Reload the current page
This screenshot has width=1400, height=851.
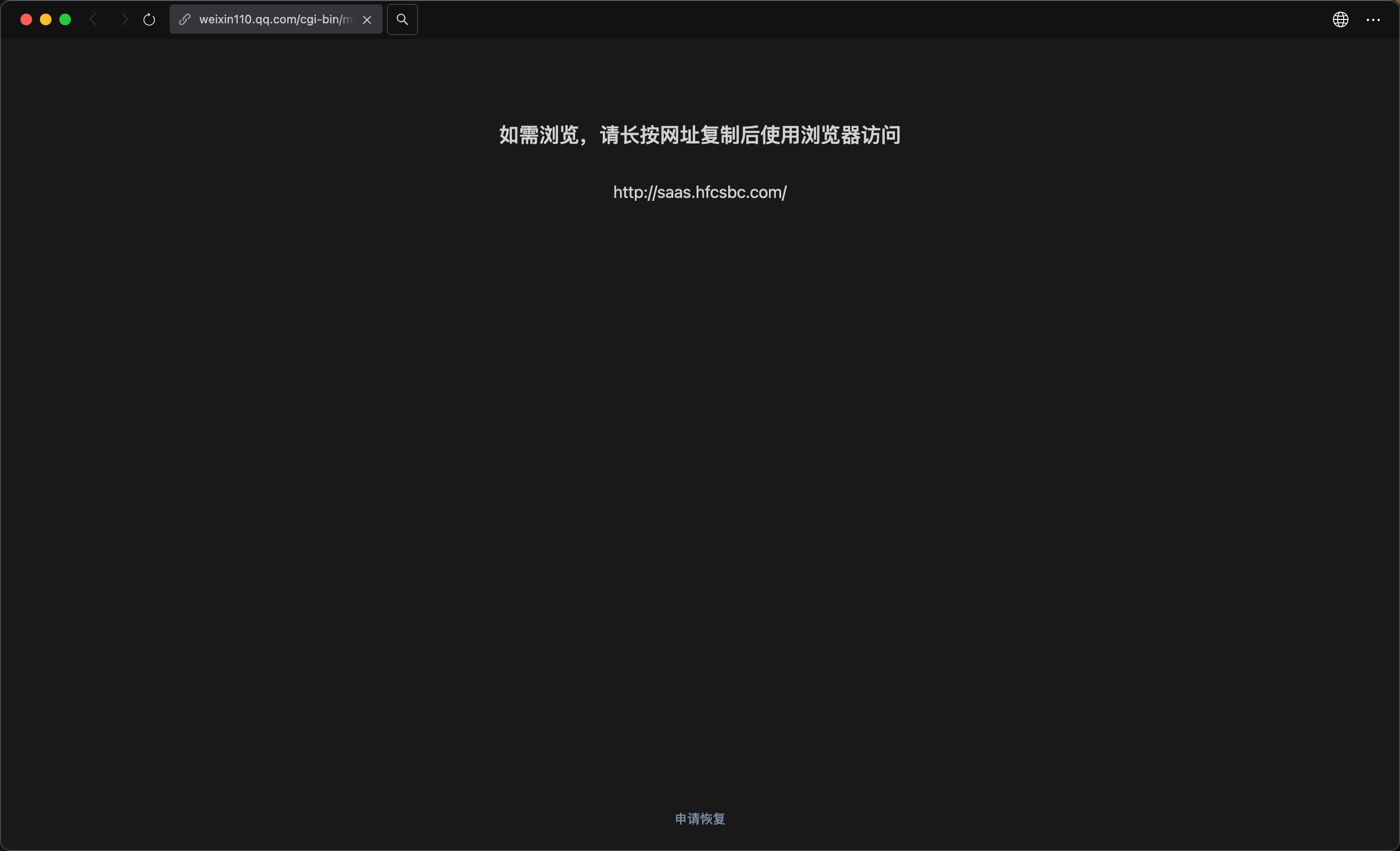(149, 20)
